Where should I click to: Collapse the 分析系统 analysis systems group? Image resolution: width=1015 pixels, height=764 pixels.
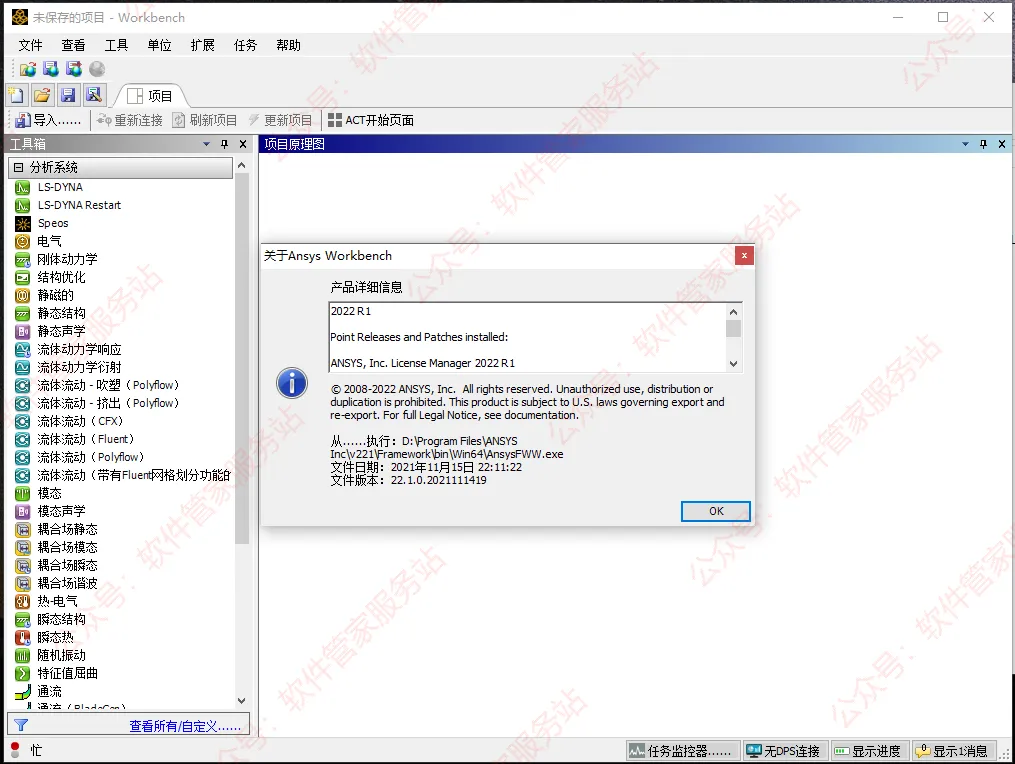(x=18, y=168)
